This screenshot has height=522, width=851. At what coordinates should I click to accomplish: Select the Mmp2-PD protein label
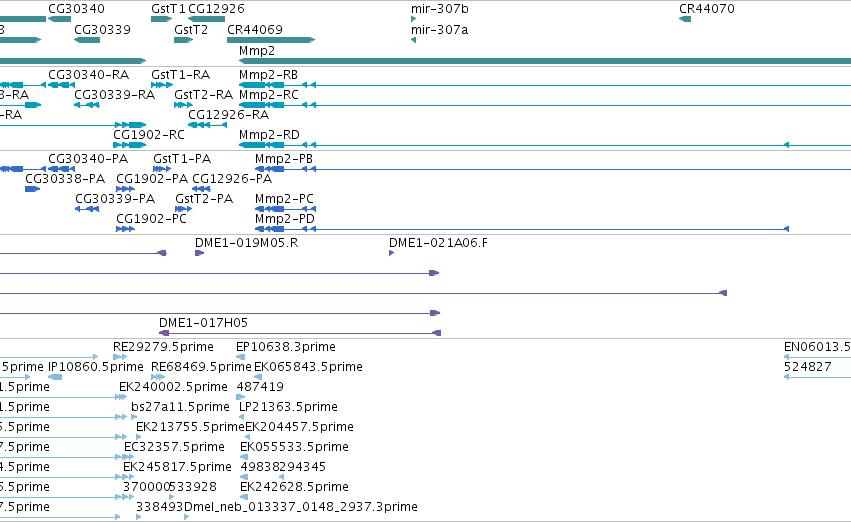click(x=285, y=219)
